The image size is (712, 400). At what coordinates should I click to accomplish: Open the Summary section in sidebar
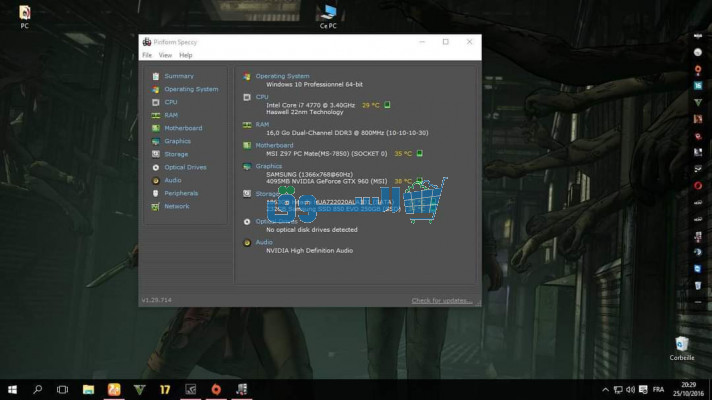point(178,76)
